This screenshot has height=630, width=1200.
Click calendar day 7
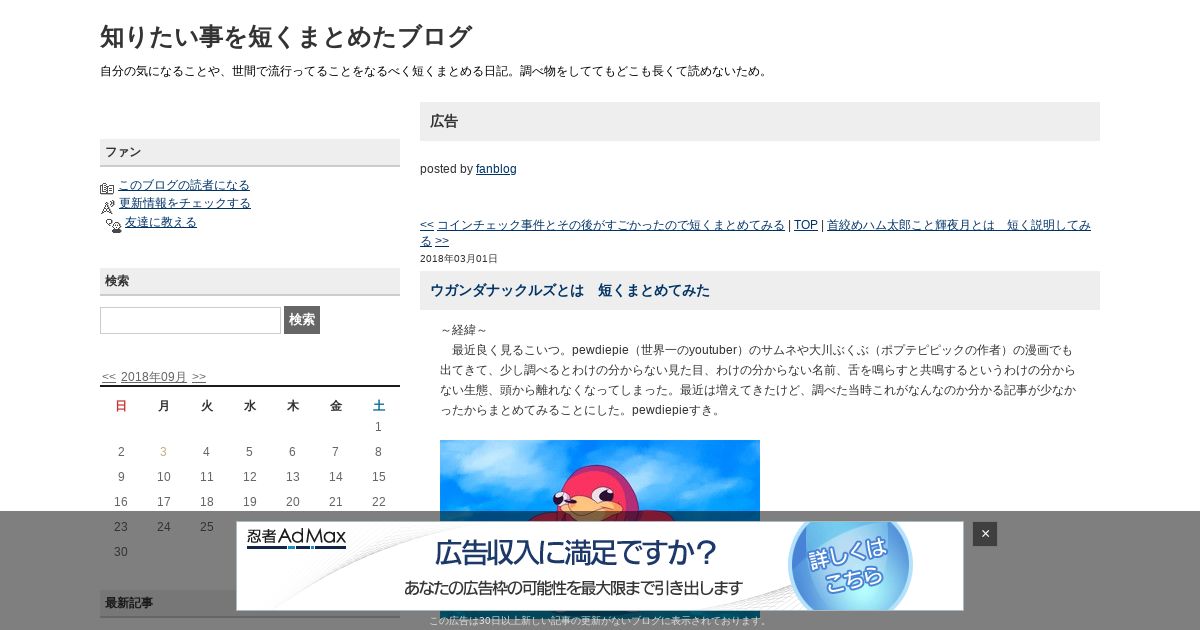click(336, 452)
